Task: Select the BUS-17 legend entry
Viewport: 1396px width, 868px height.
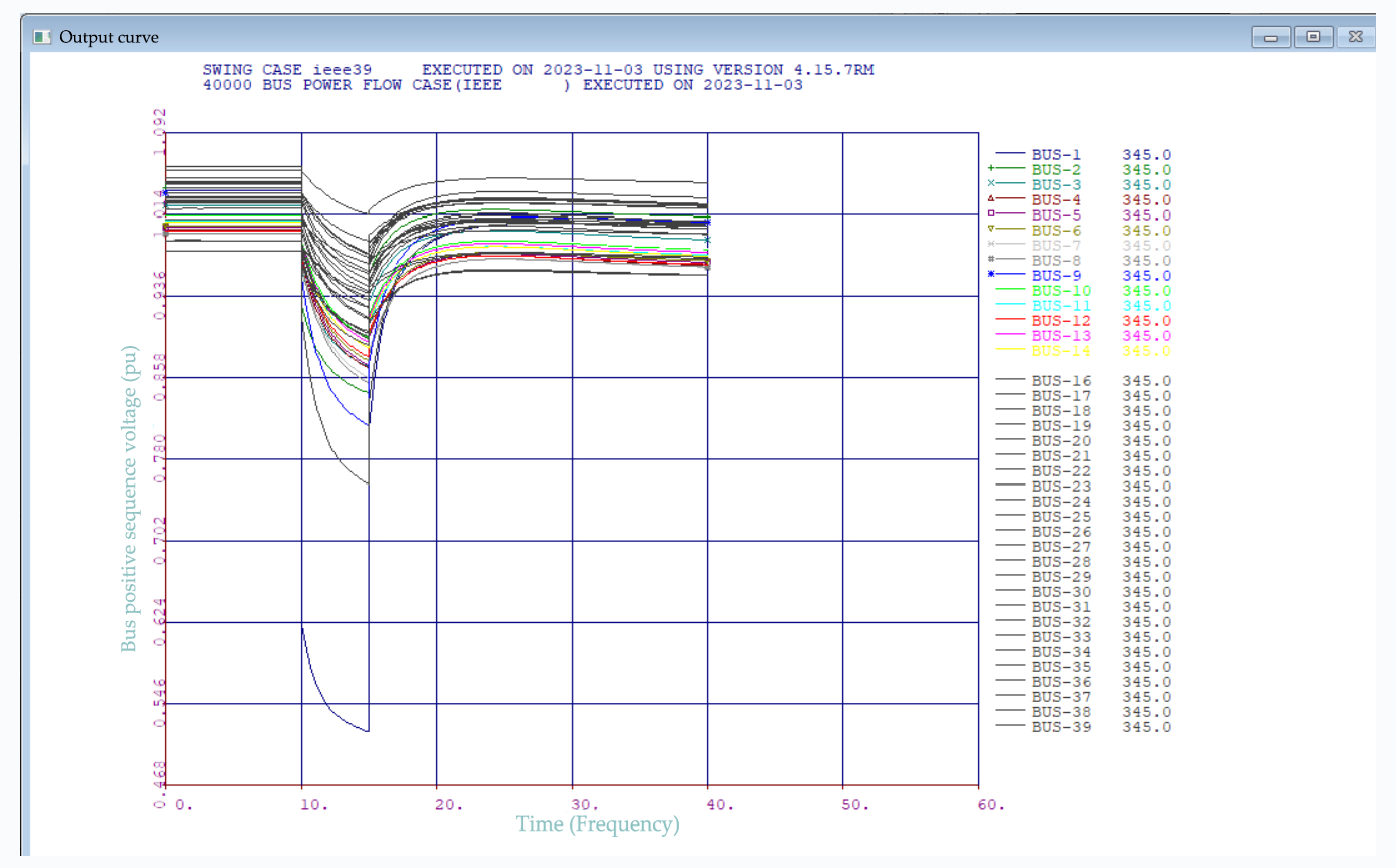Action: click(x=1083, y=396)
